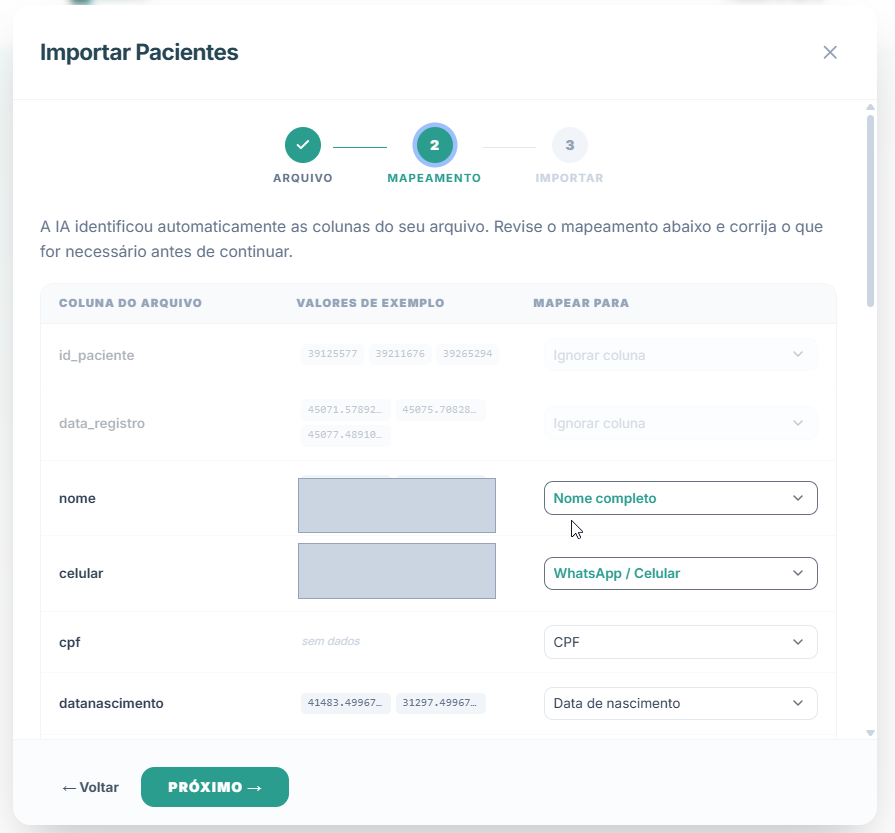Screen dimensions: 895x833
Task: Go back with the Voltar link
Action: coord(90,787)
